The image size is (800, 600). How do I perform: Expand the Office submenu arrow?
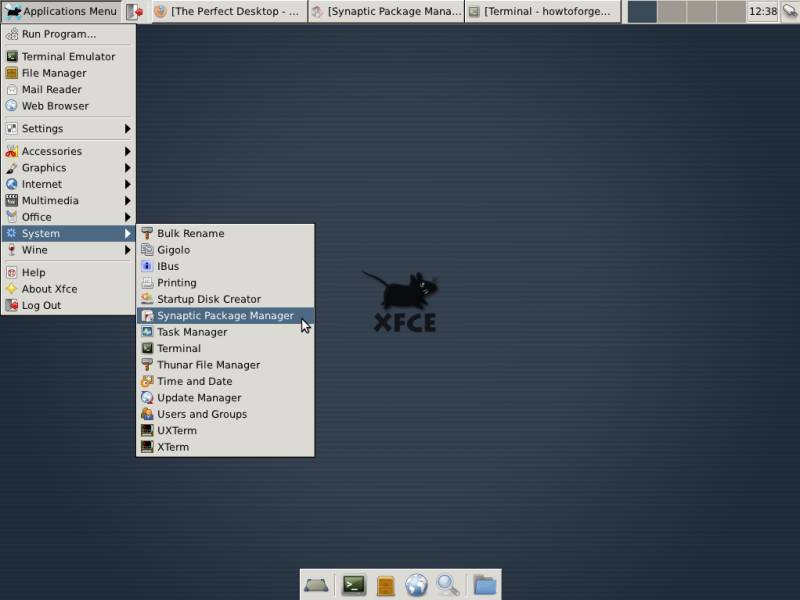tap(128, 217)
